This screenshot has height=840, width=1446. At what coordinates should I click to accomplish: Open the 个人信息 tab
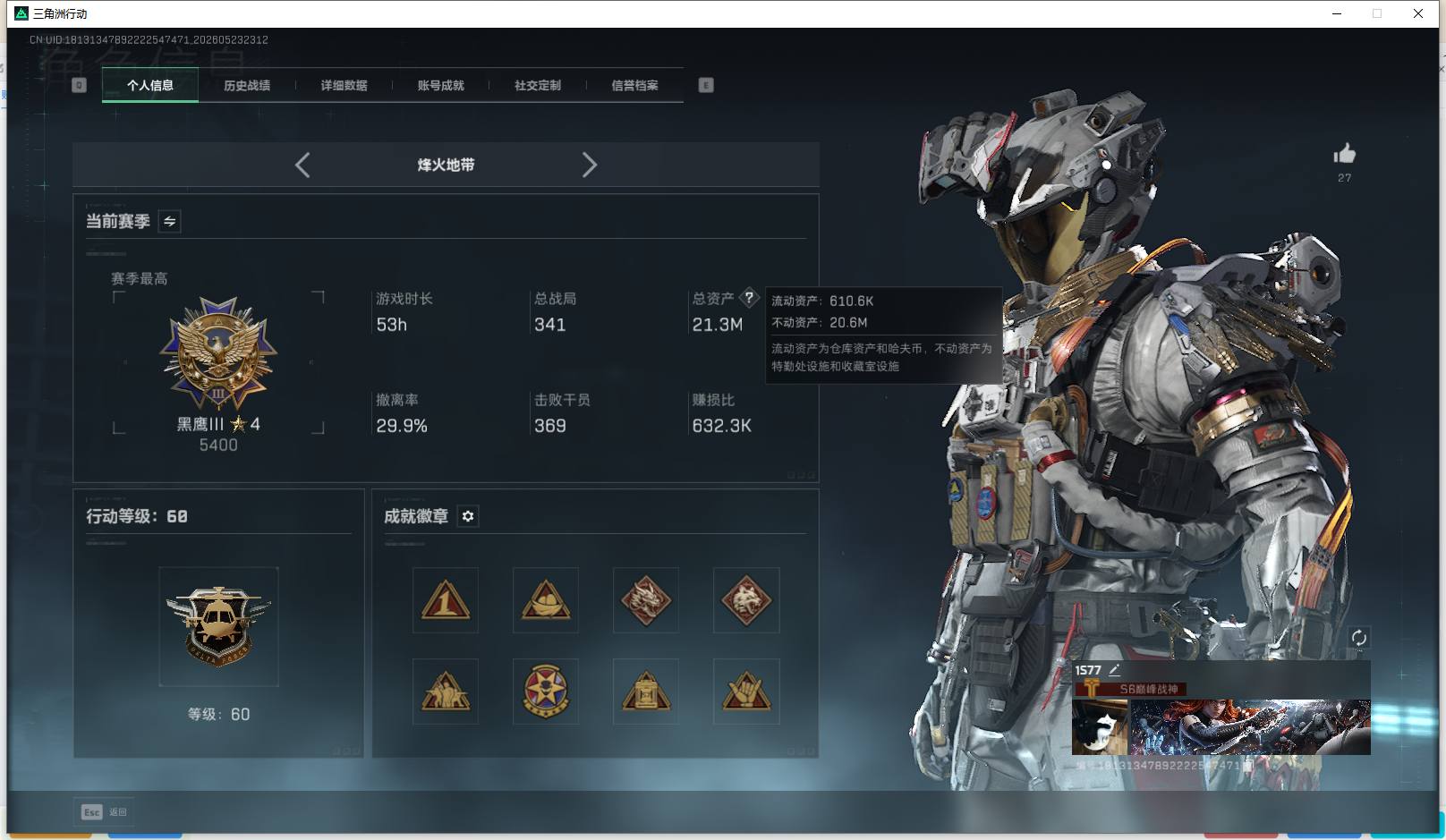(x=149, y=86)
